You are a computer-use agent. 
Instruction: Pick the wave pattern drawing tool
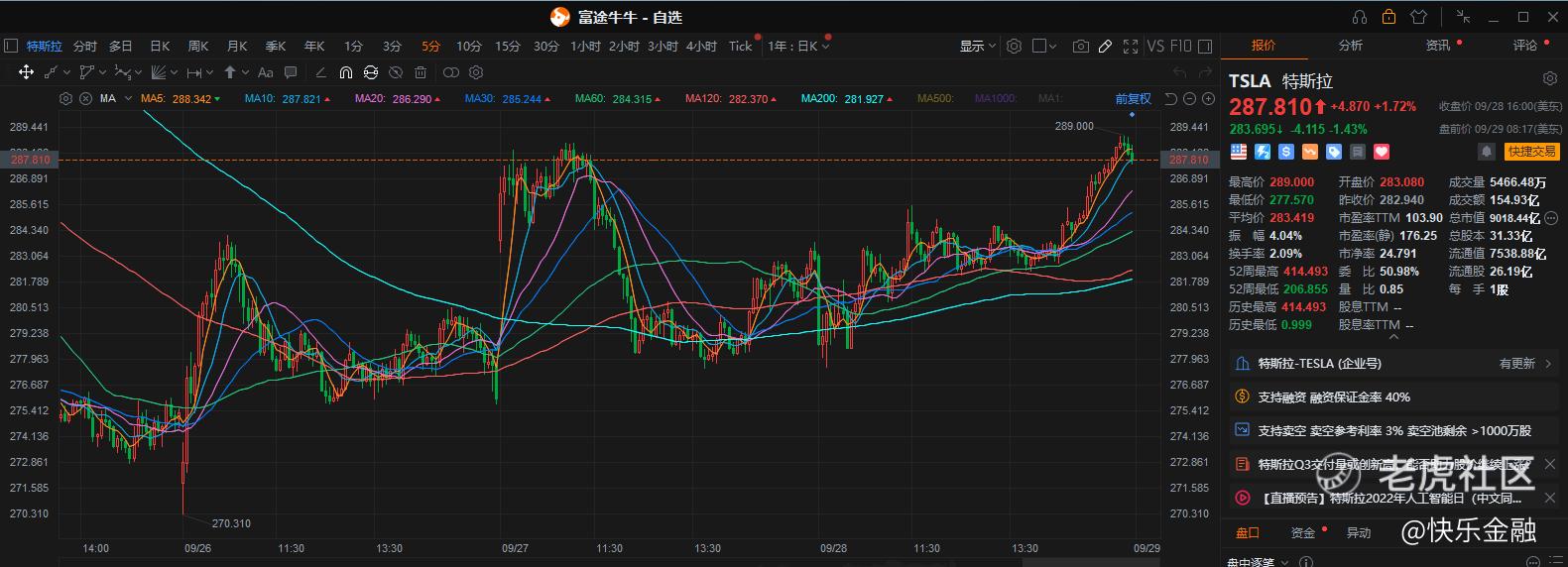[x=122, y=72]
